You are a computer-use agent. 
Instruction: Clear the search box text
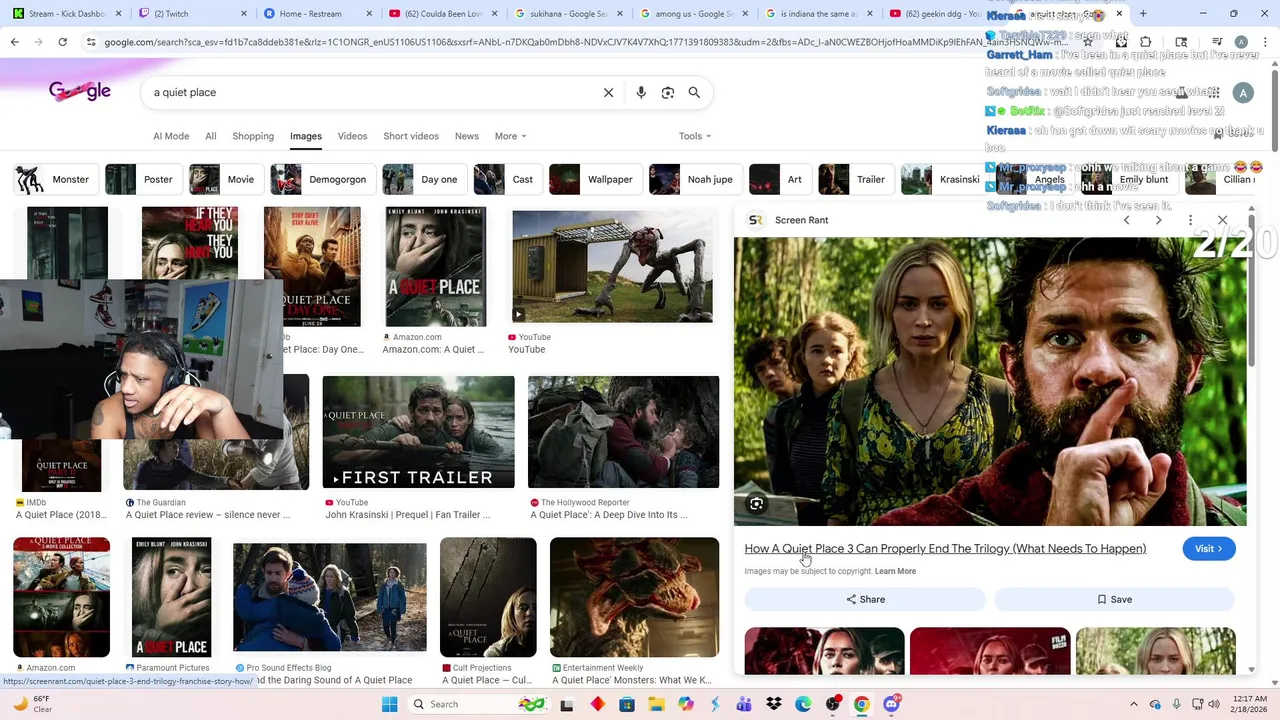click(608, 92)
